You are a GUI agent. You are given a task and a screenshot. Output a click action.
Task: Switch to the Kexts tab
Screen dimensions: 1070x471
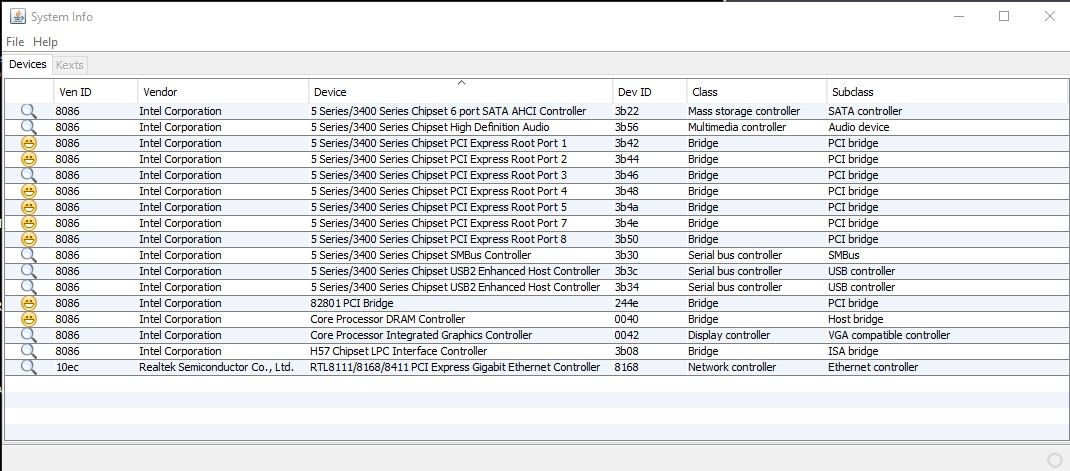click(x=70, y=65)
